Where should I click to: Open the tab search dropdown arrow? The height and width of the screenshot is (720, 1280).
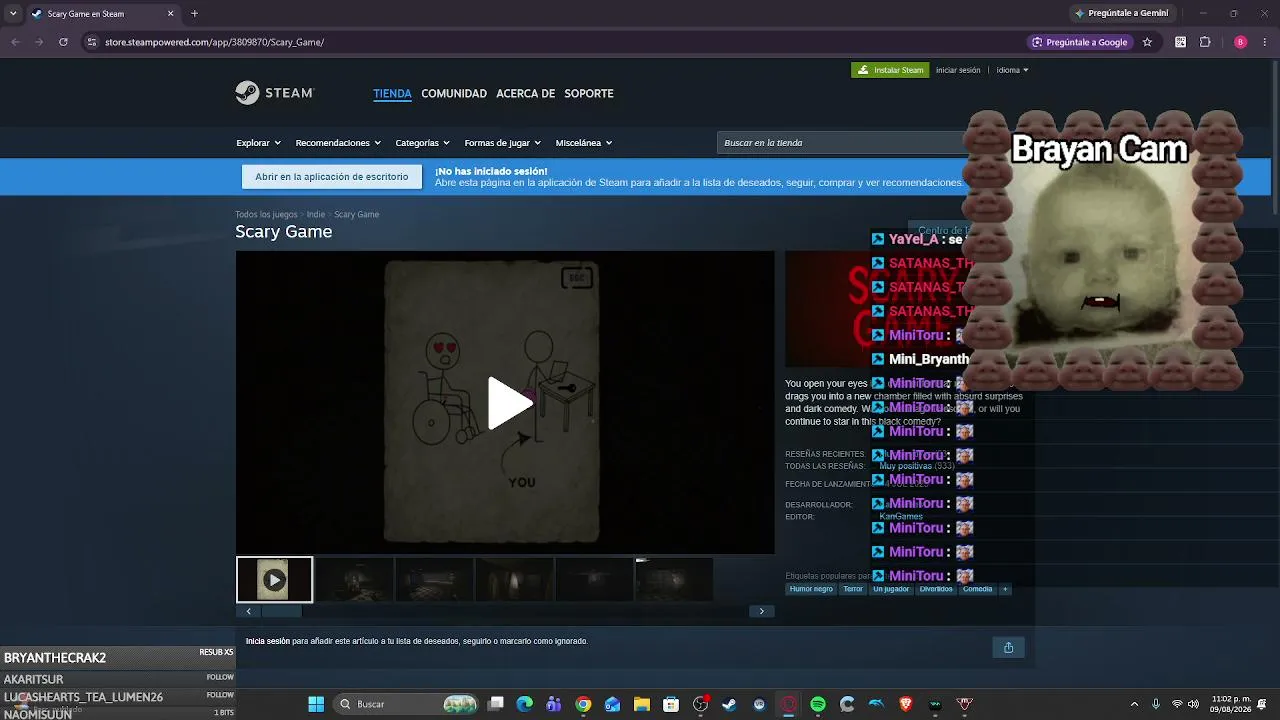pos(13,14)
